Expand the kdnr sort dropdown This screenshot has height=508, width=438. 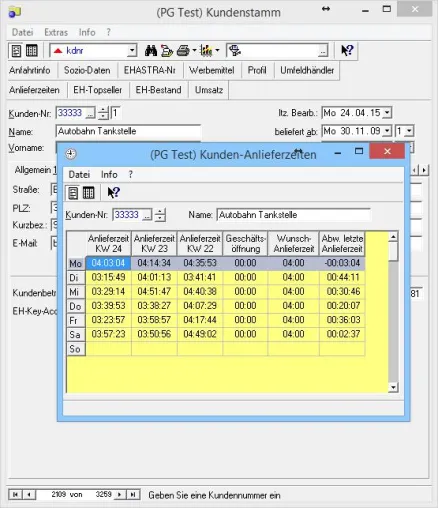[132, 51]
